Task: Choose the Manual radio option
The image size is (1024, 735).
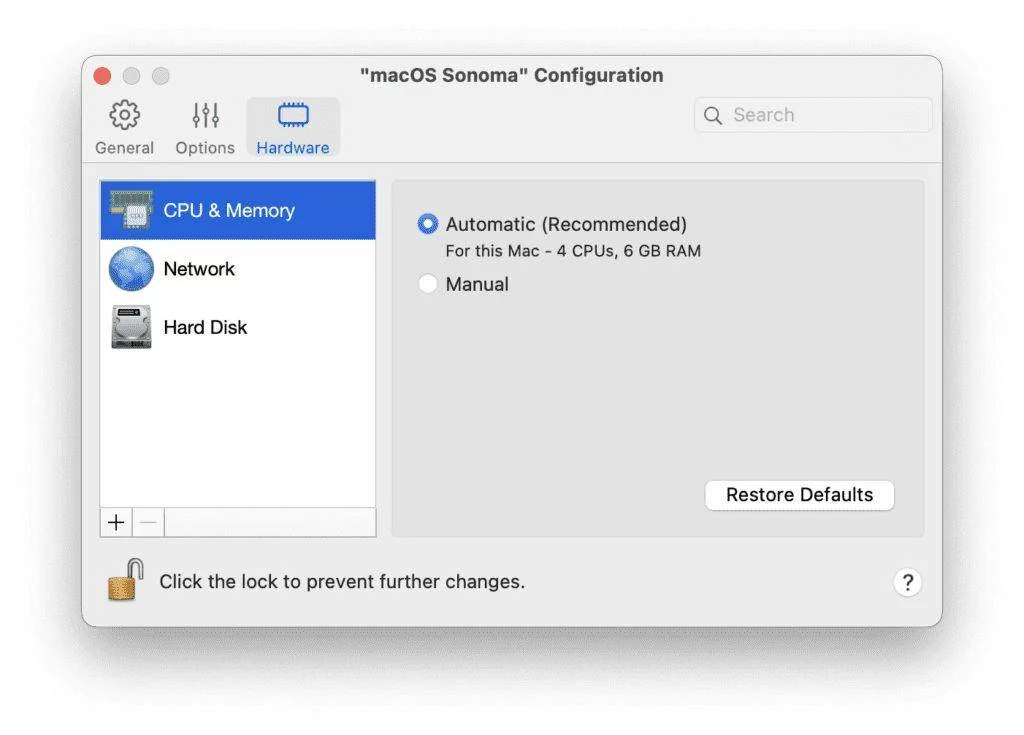Action: click(x=428, y=284)
